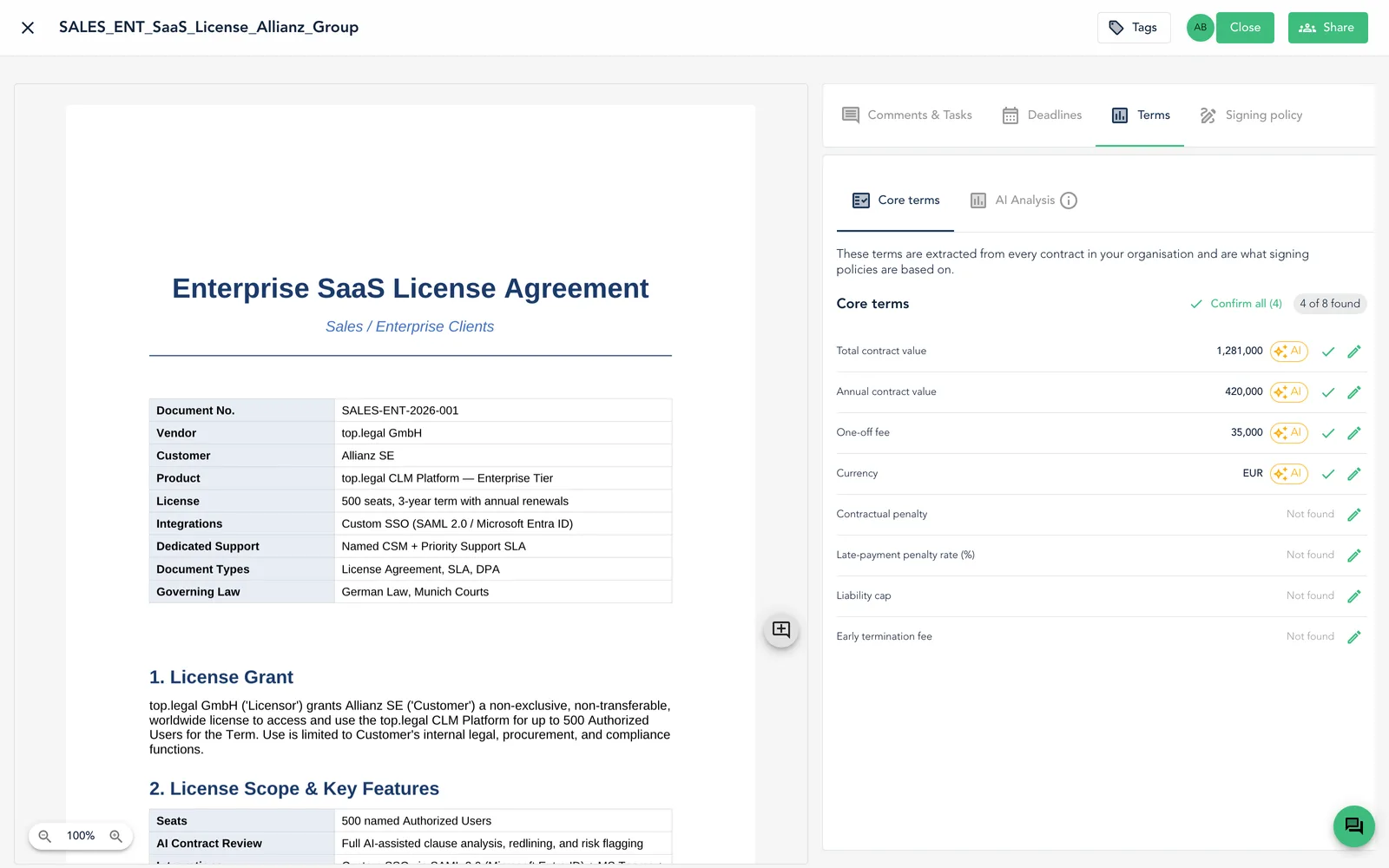
Task: Open the Tags button
Action: pyautogui.click(x=1134, y=28)
